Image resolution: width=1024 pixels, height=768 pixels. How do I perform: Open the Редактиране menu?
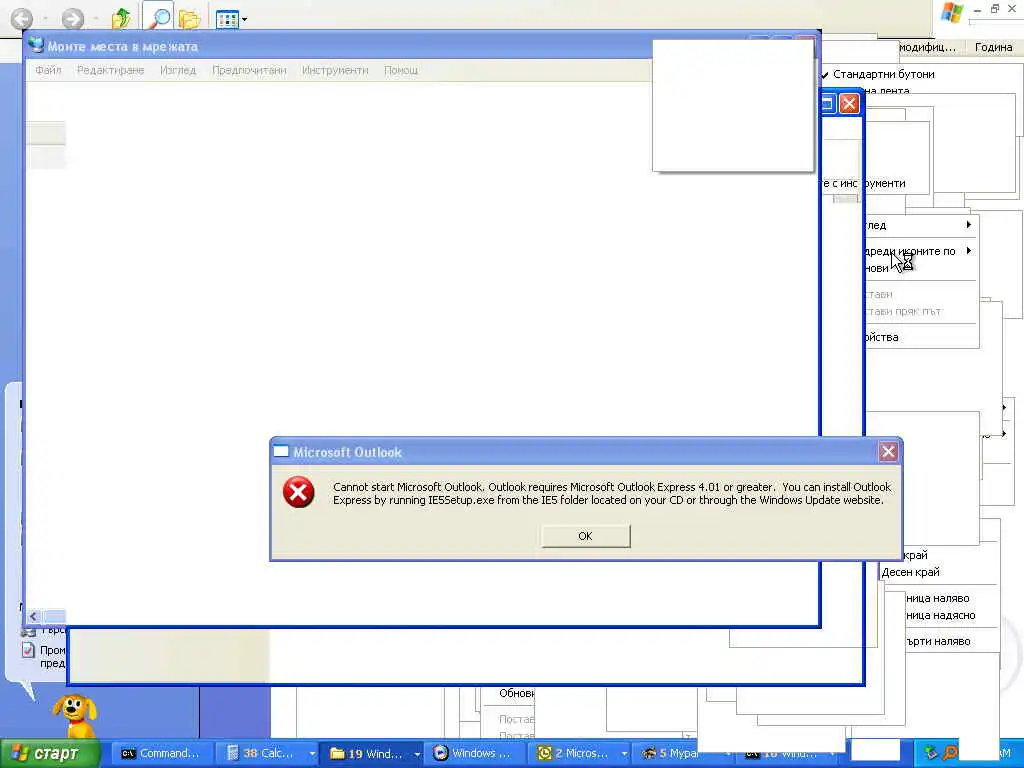[x=110, y=70]
